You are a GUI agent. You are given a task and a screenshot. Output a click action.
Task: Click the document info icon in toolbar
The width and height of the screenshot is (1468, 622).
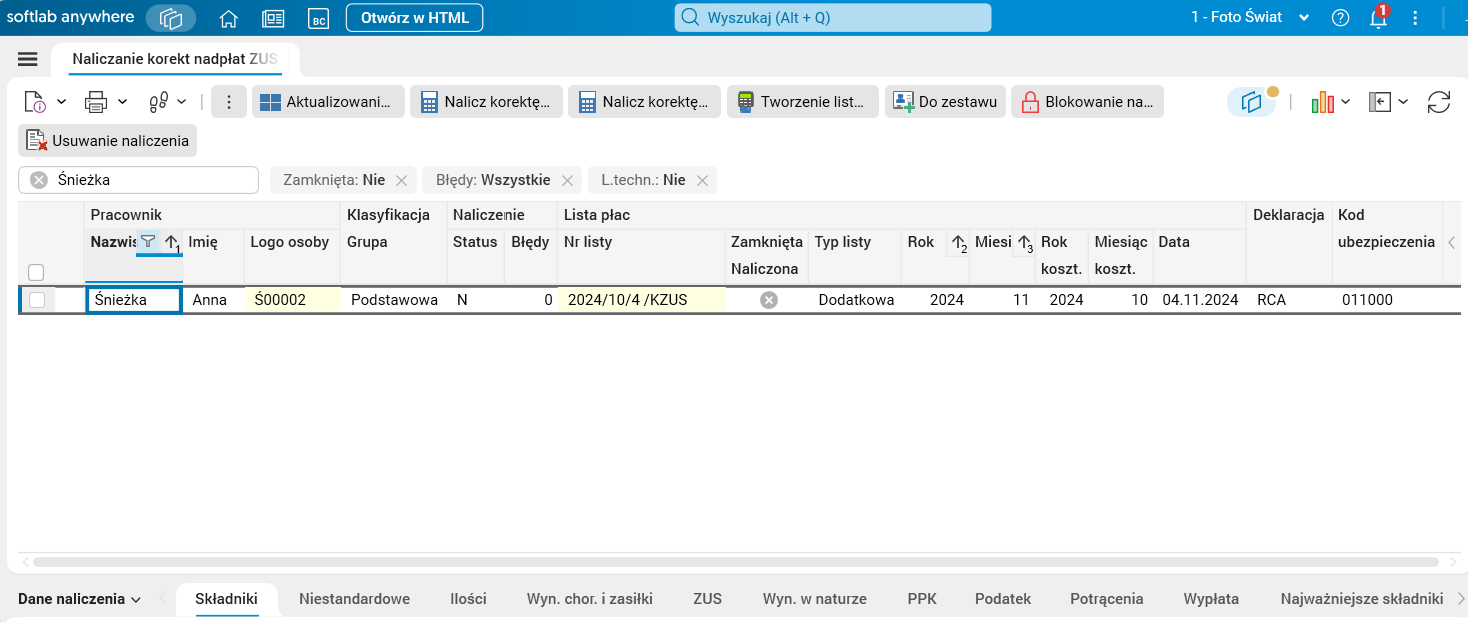coord(35,101)
